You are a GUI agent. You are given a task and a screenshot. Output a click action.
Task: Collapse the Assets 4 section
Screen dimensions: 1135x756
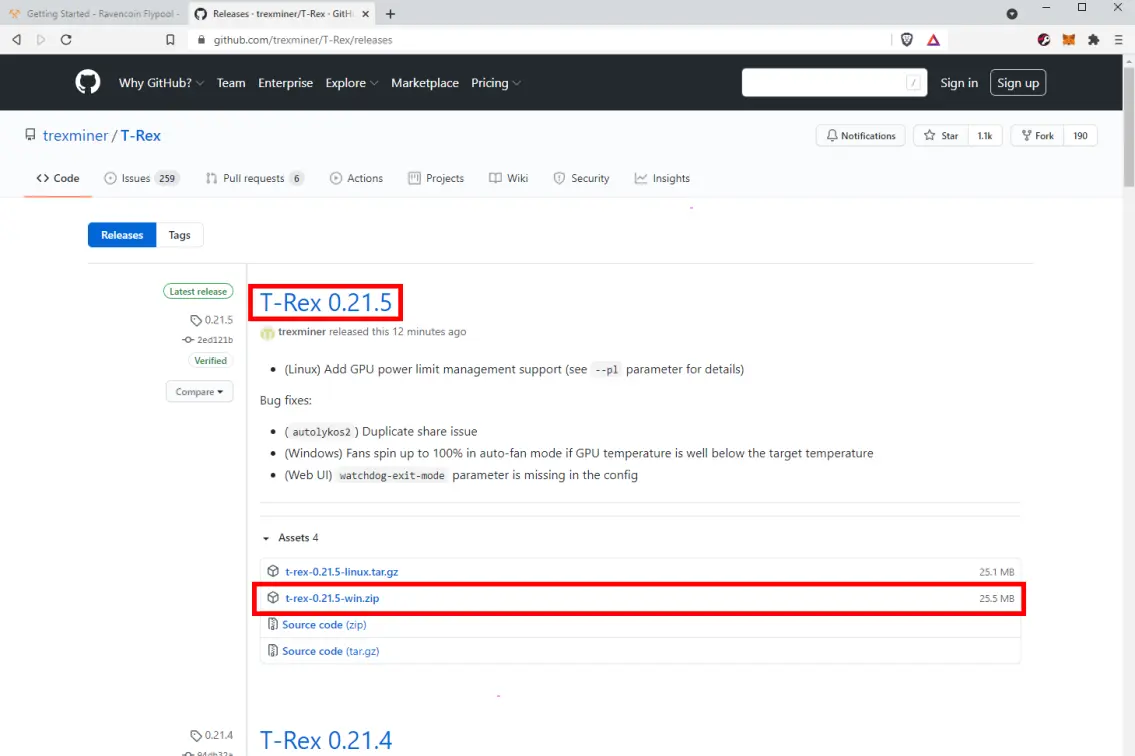pos(291,537)
